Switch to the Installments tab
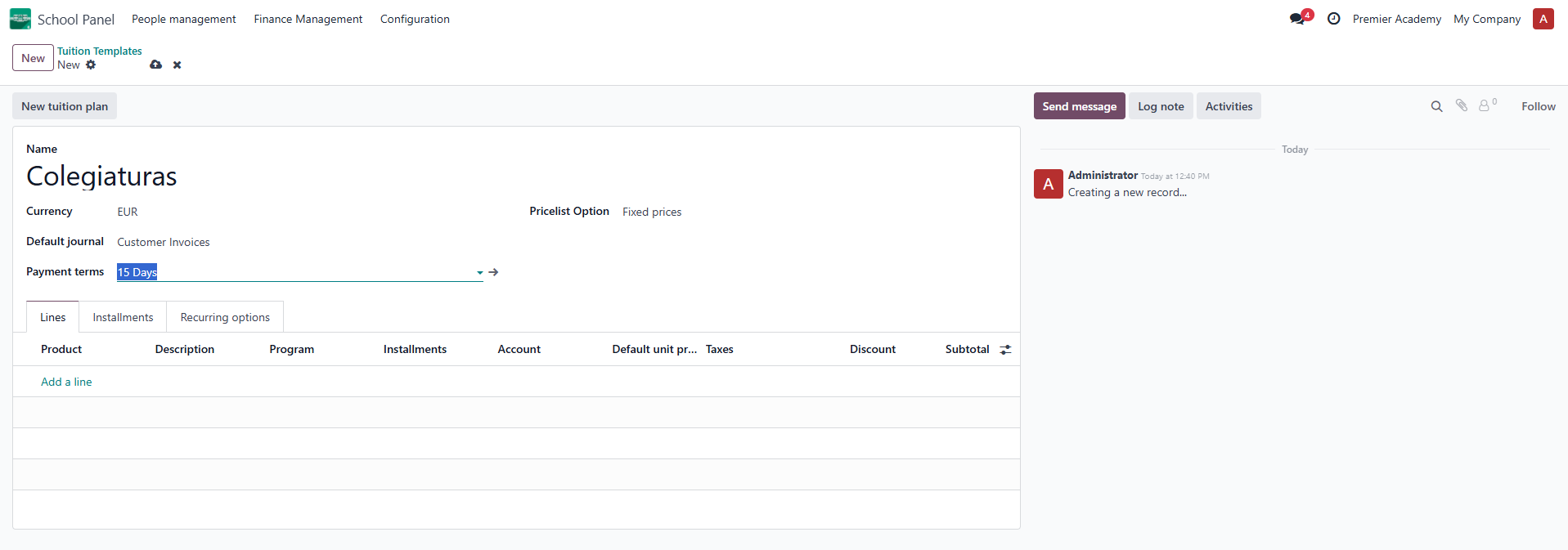This screenshot has width=1568, height=550. (x=123, y=317)
